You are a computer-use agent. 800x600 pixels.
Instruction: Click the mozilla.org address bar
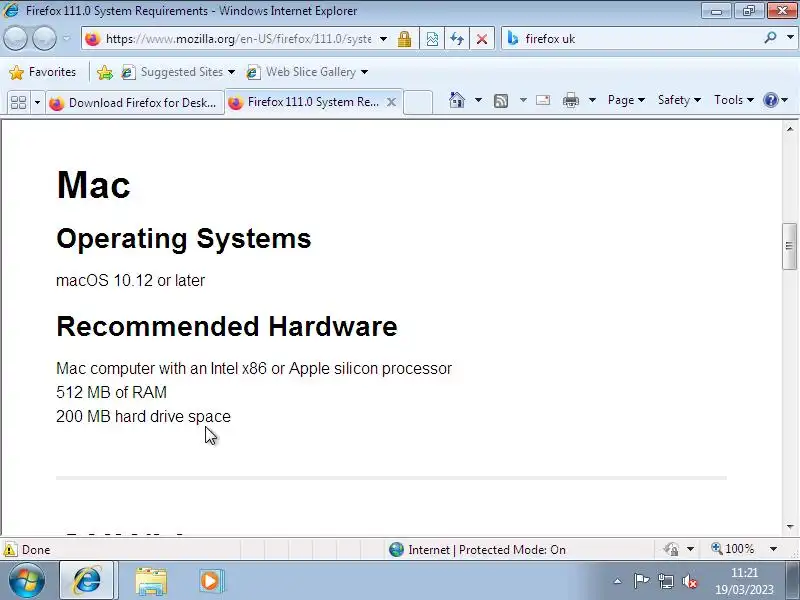(x=238, y=39)
